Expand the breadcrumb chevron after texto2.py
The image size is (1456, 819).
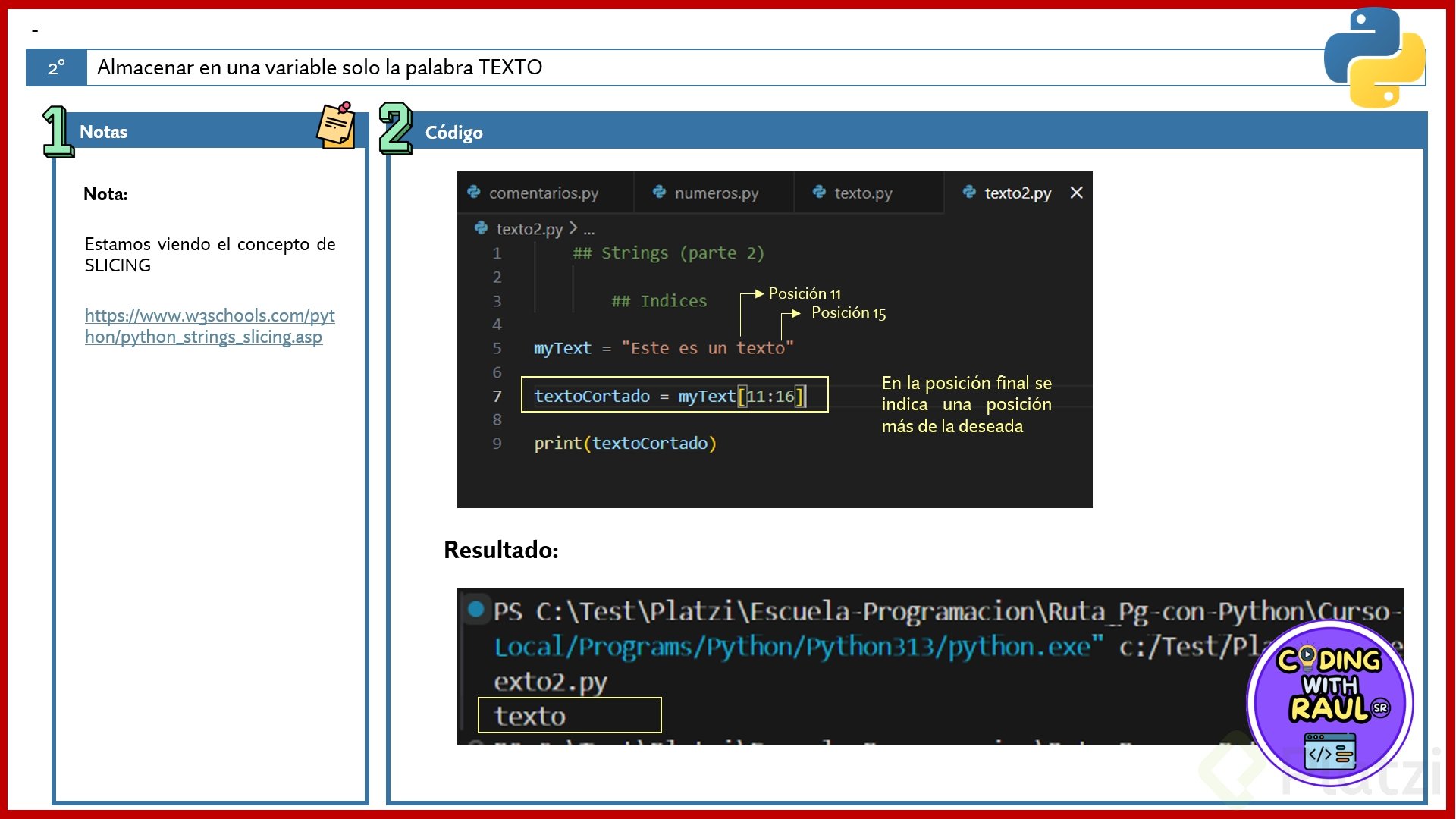tap(573, 228)
